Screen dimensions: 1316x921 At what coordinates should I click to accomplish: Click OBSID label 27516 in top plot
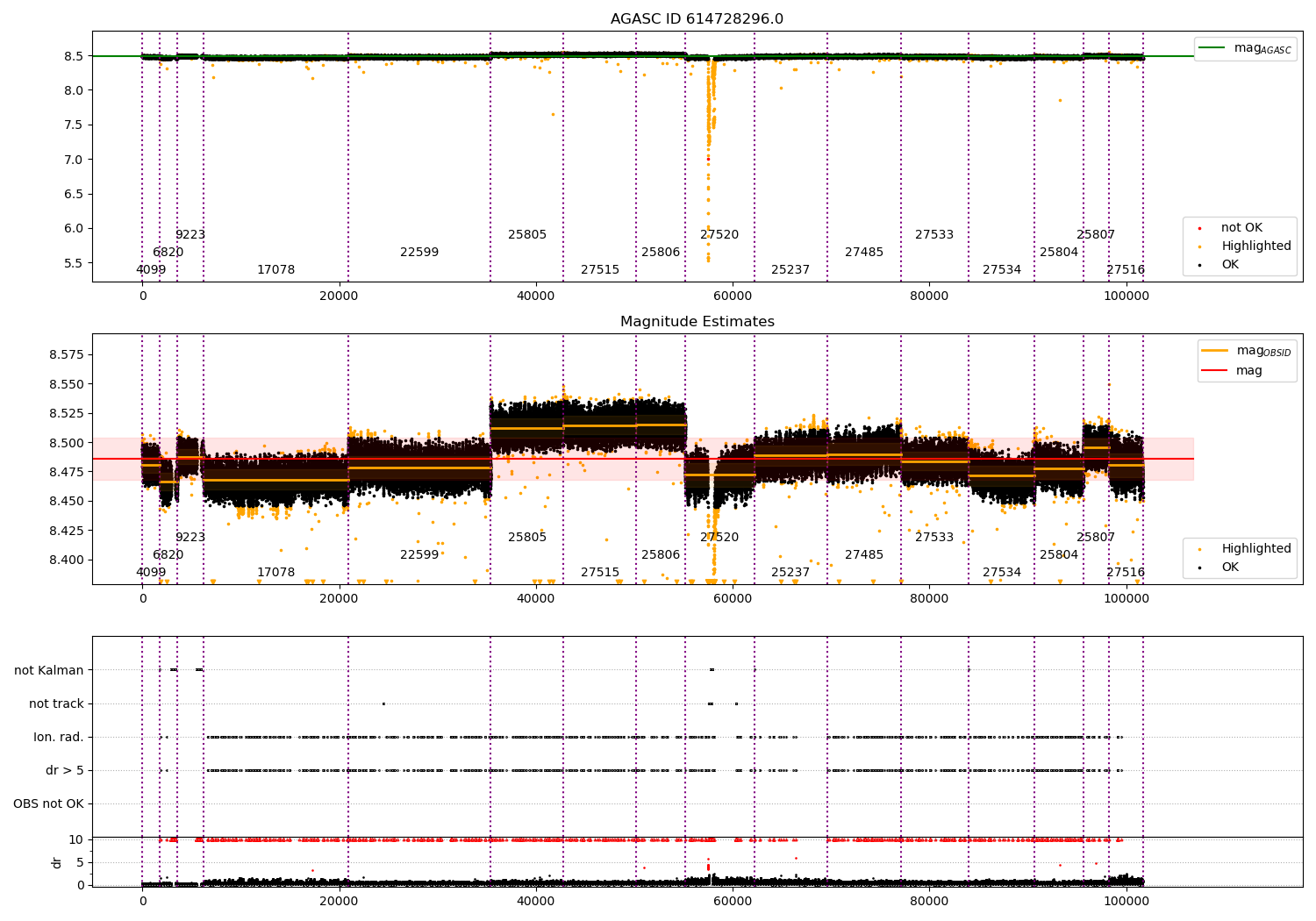[1126, 270]
